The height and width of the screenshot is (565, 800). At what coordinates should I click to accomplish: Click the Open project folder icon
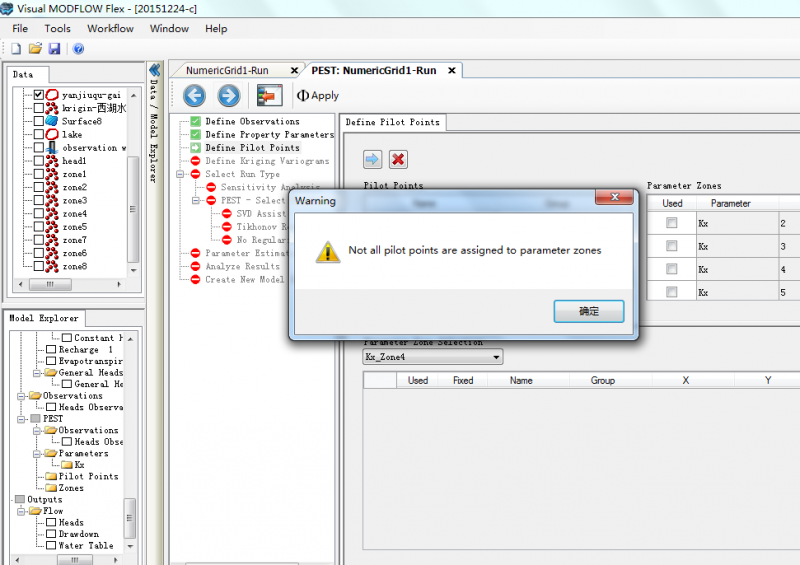[35, 48]
